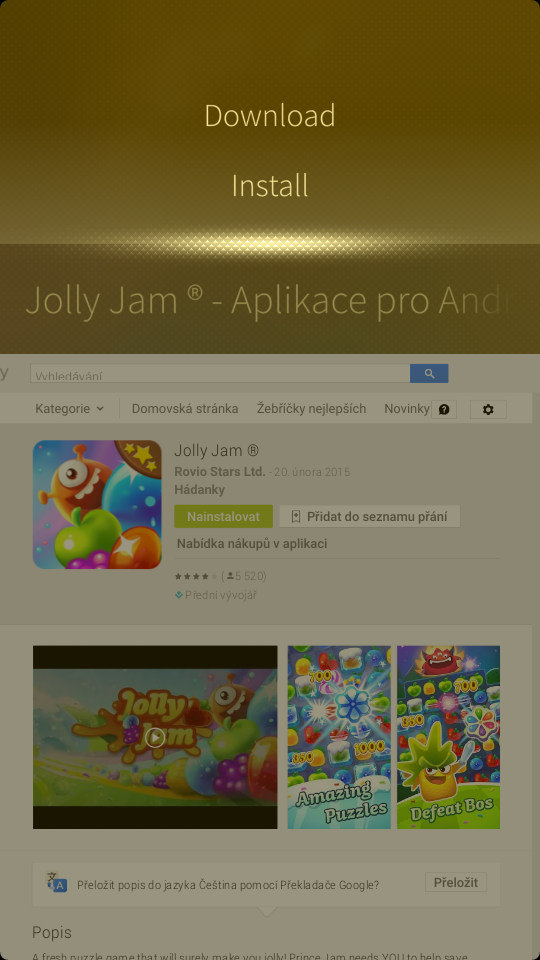Select Download from pulley menu
Image resolution: width=540 pixels, height=960 pixels.
tap(270, 115)
